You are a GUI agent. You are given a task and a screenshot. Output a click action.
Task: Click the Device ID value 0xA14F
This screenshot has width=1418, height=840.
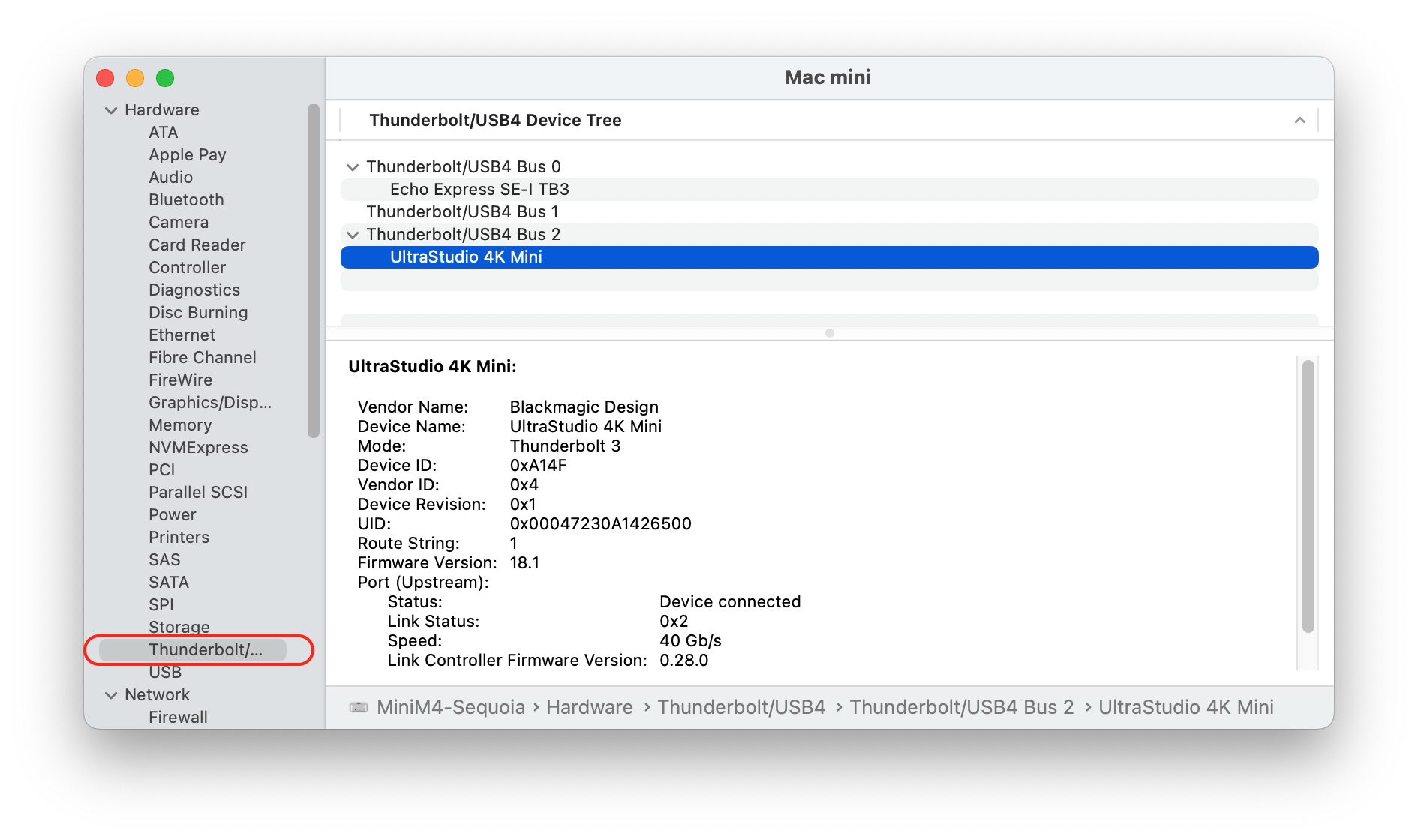pos(539,466)
